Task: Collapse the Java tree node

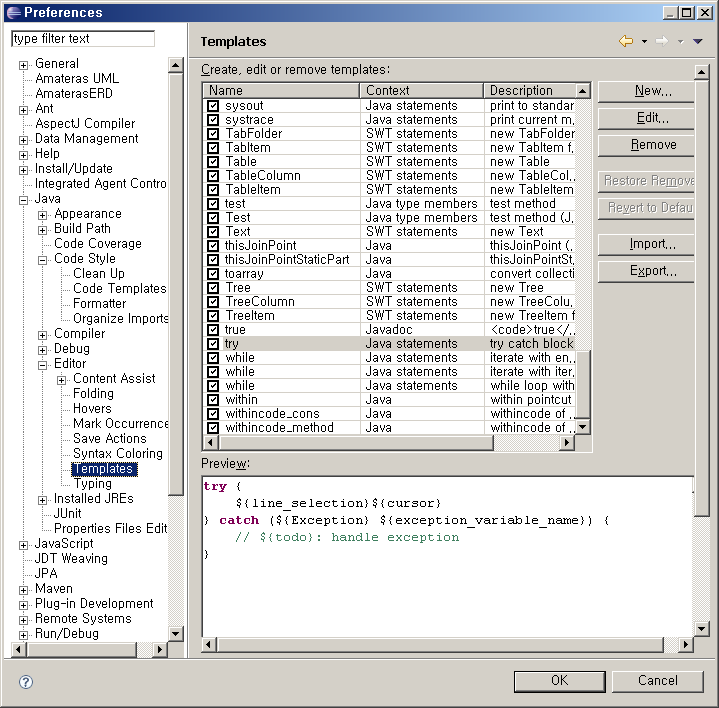Action: pos(24,199)
